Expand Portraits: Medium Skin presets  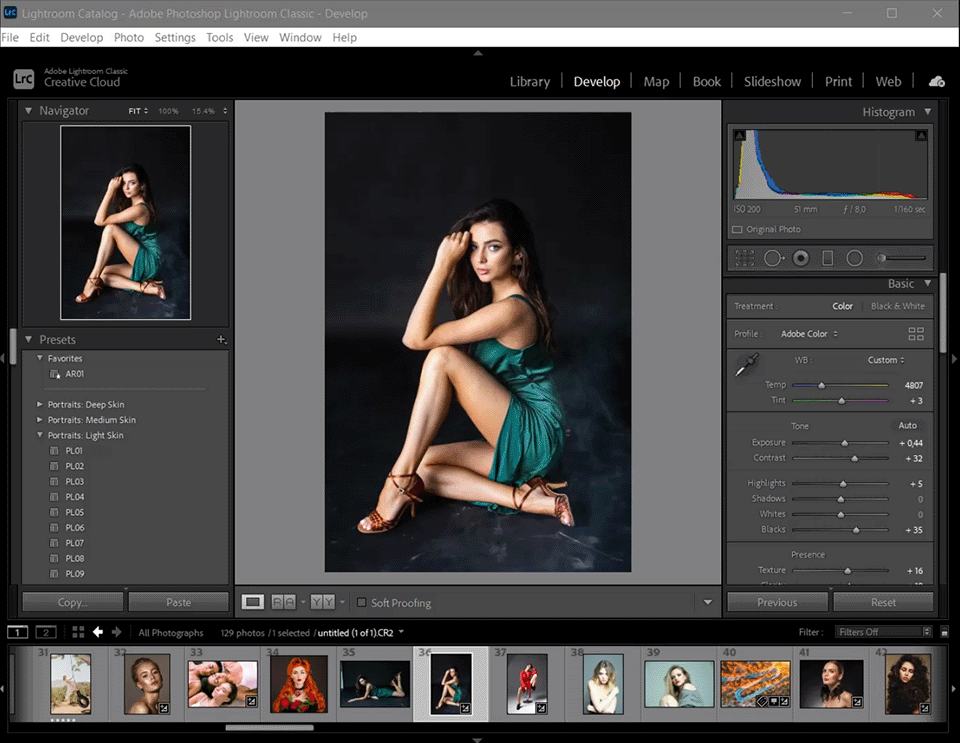pos(40,419)
